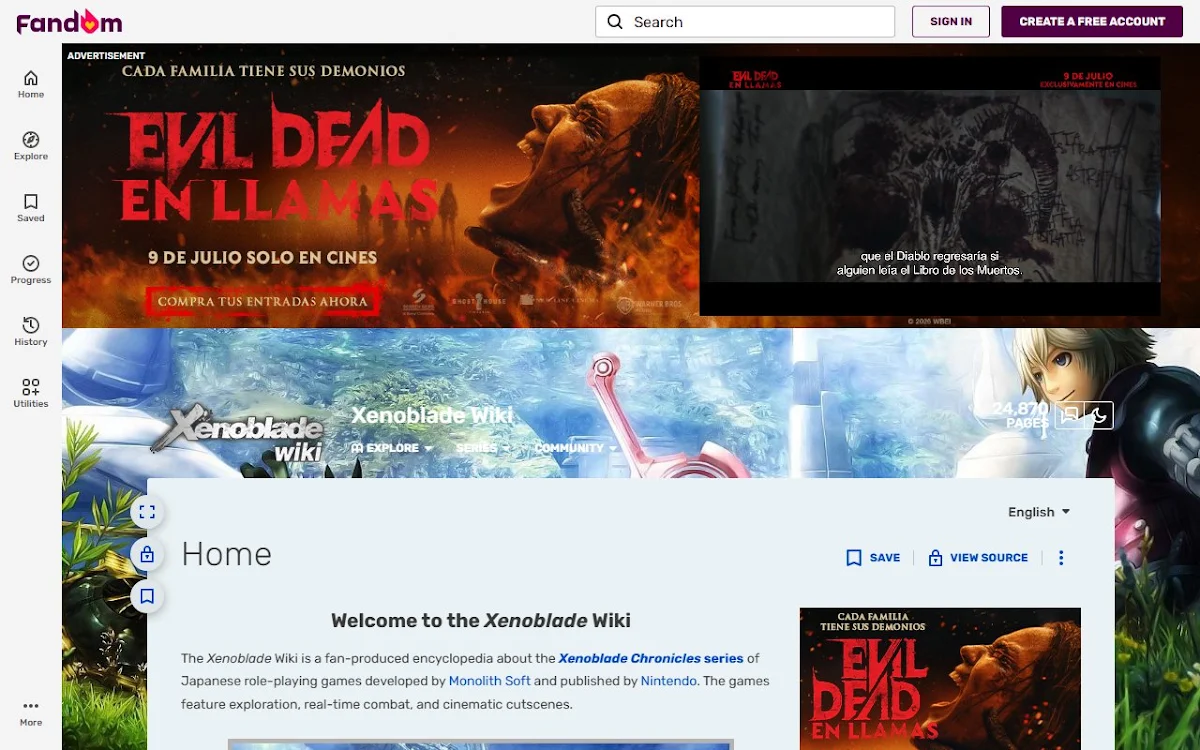
Task: Click the expand fullscreen content icon
Action: (147, 513)
